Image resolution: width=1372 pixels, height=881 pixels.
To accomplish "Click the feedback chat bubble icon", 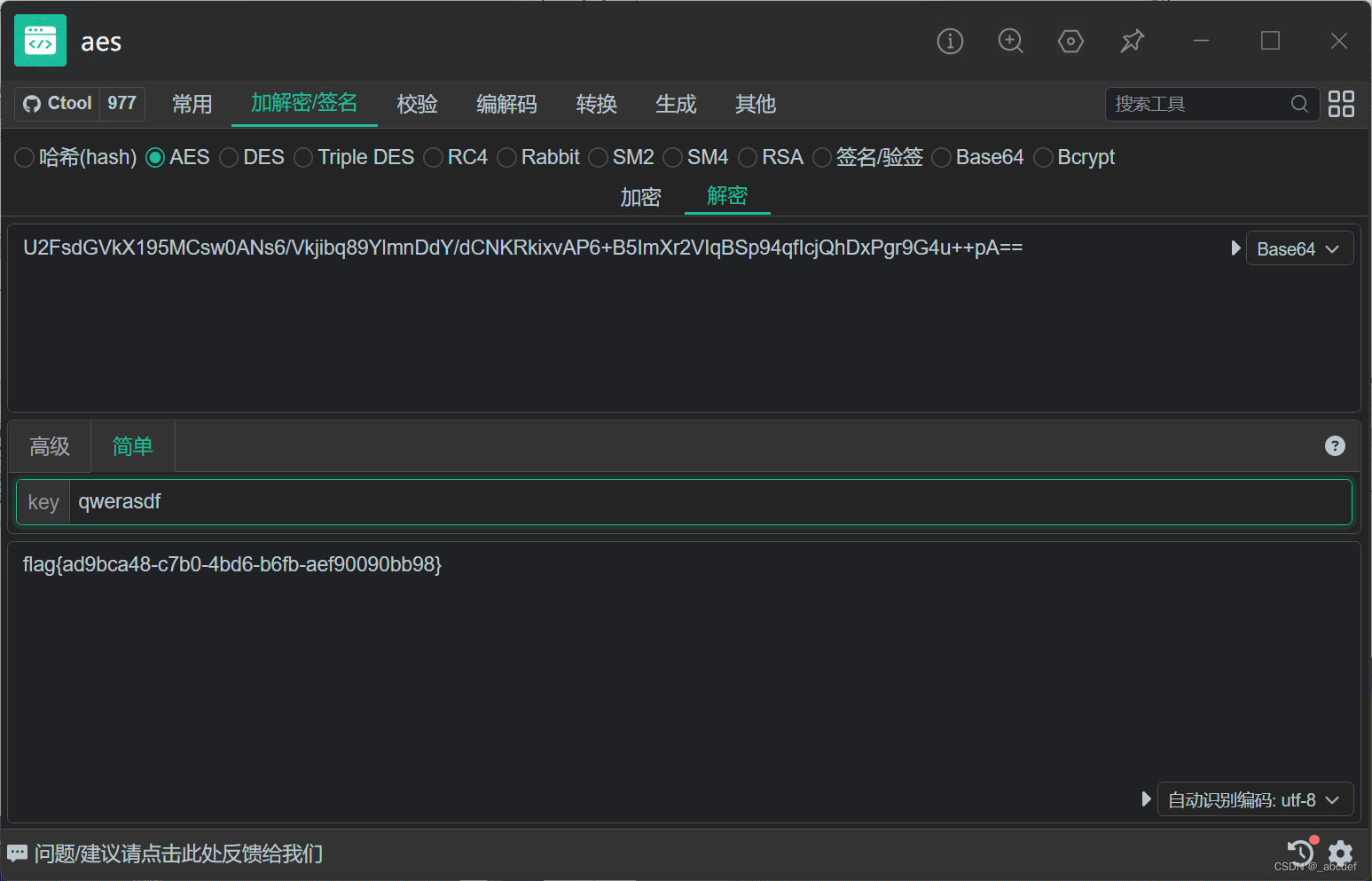I will coord(17,853).
